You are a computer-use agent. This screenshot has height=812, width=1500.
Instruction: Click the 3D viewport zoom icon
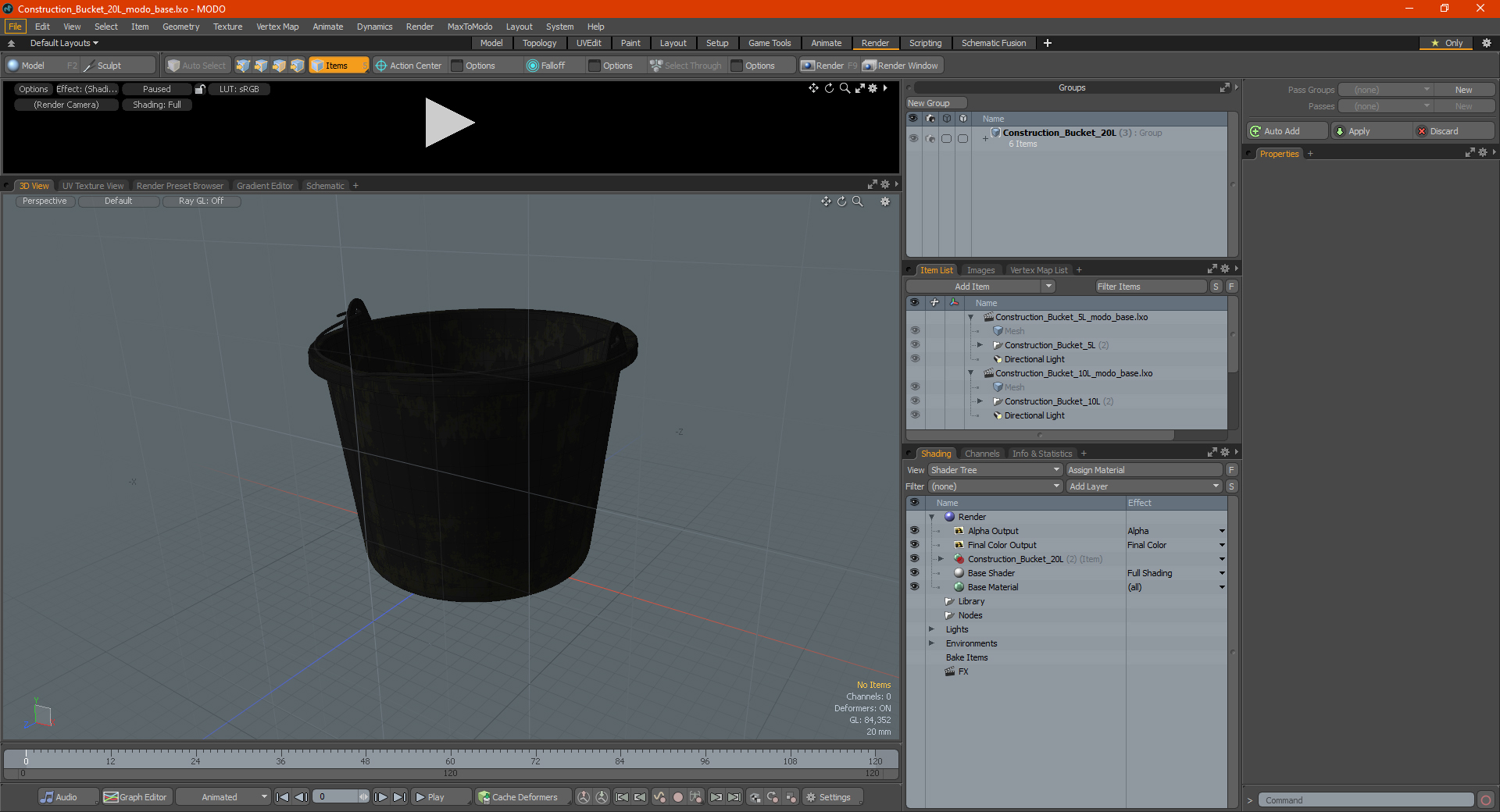tap(857, 201)
